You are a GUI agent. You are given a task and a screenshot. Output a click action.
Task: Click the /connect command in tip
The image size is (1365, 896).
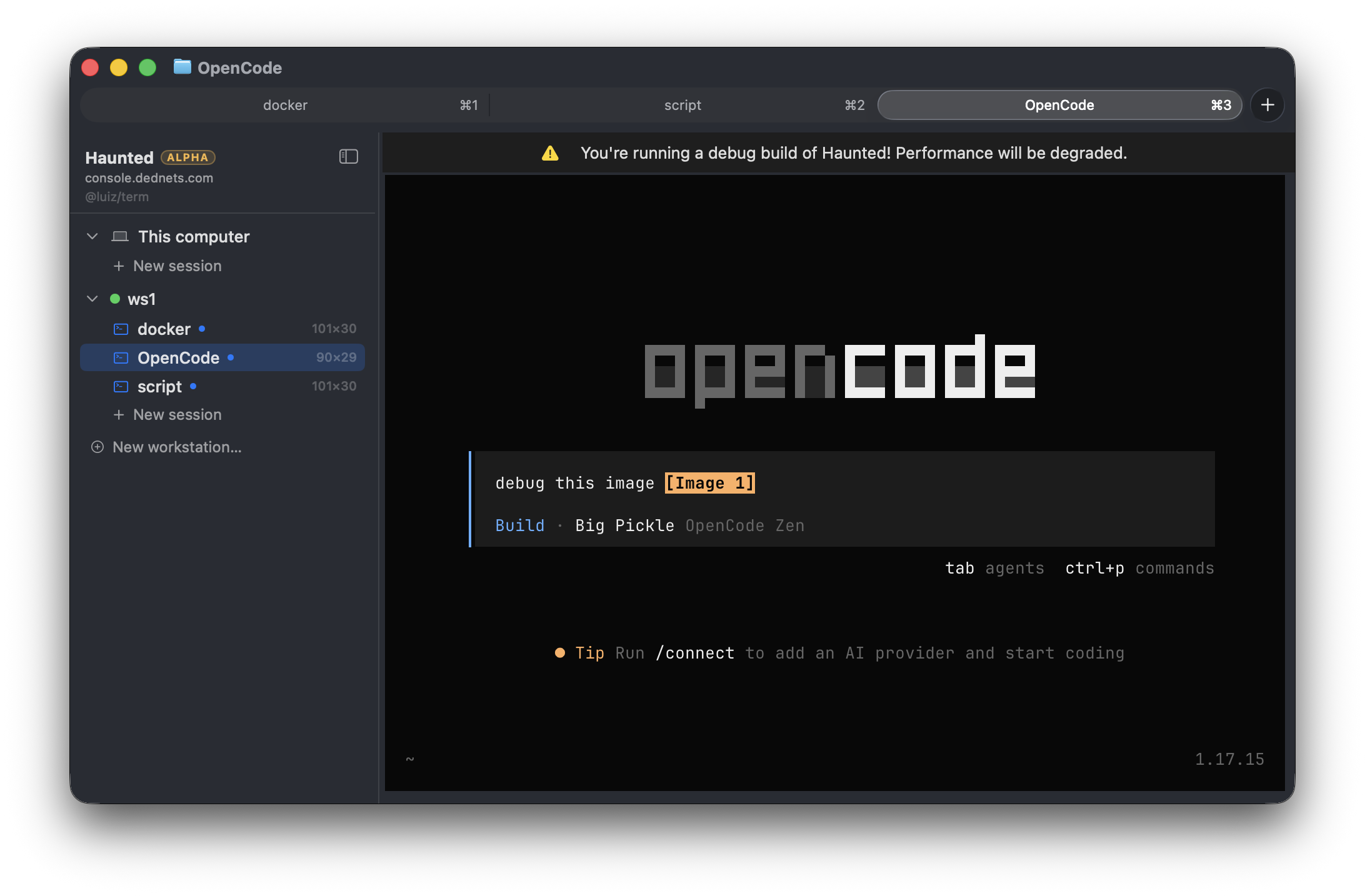[x=694, y=653]
